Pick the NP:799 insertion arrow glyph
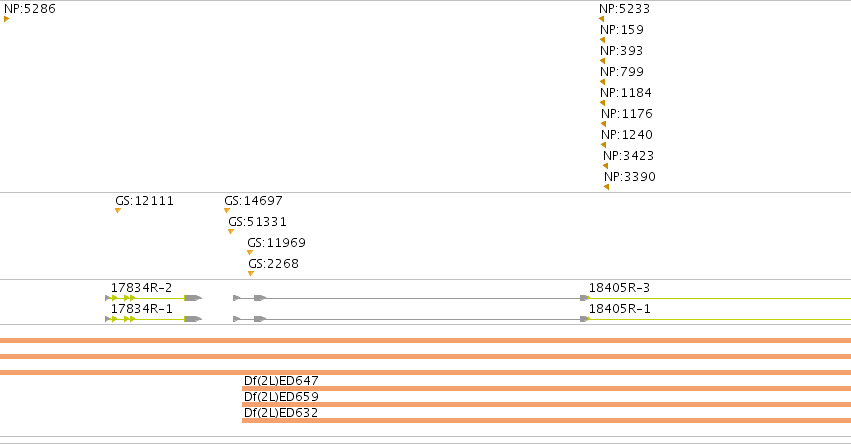 (x=602, y=82)
